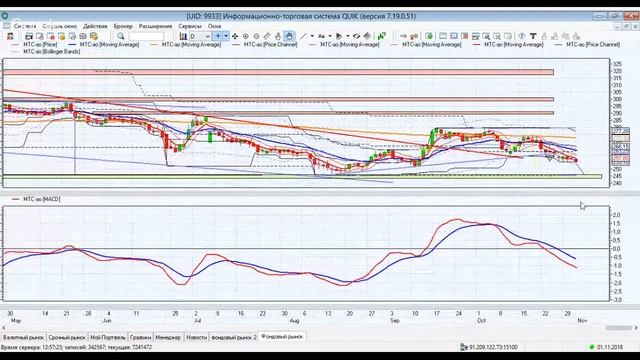Switch to Срочный рынок tab
The height and width of the screenshot is (360, 640).
coord(67,338)
